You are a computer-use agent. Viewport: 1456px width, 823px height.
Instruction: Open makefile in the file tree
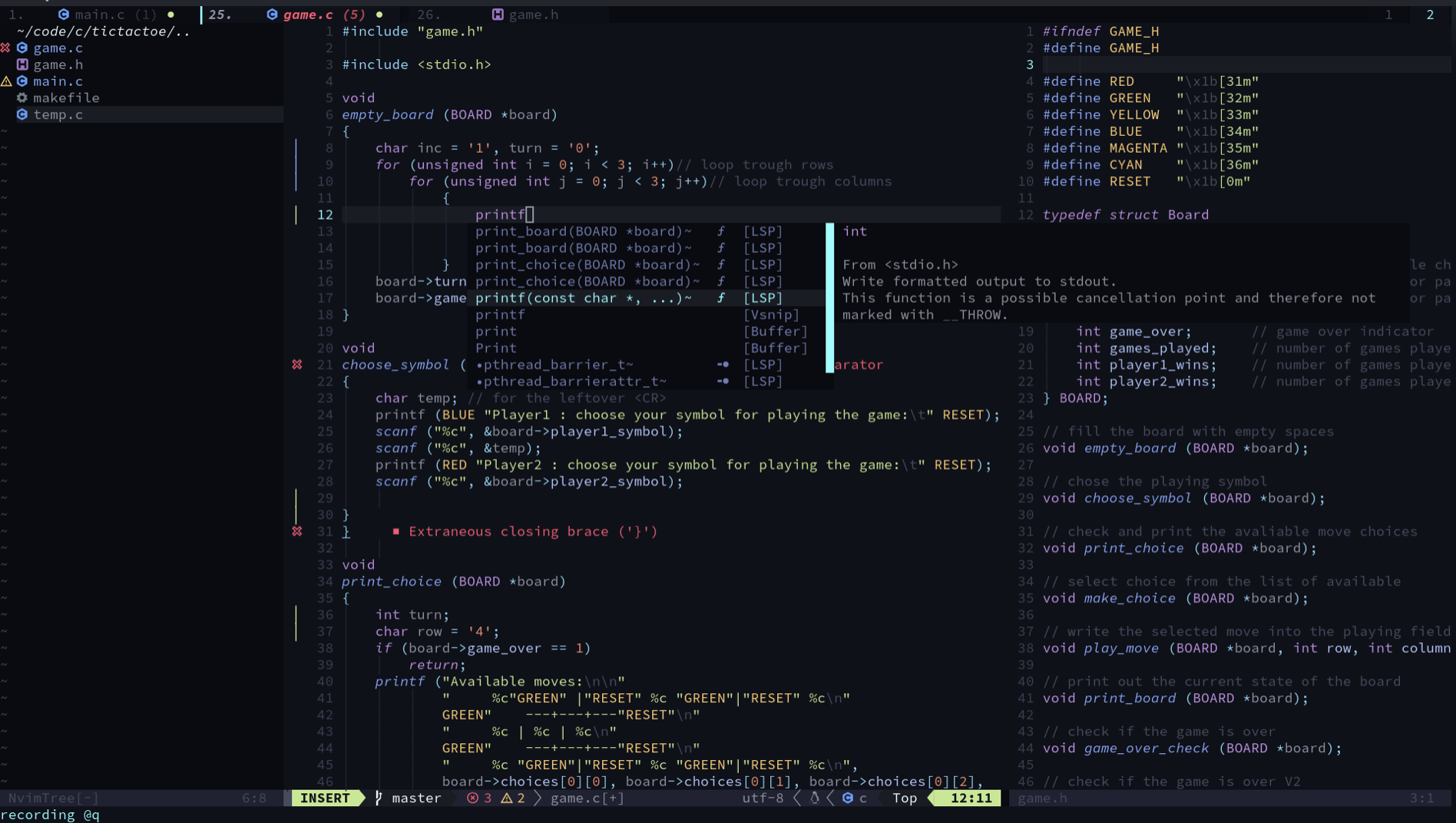click(x=66, y=98)
